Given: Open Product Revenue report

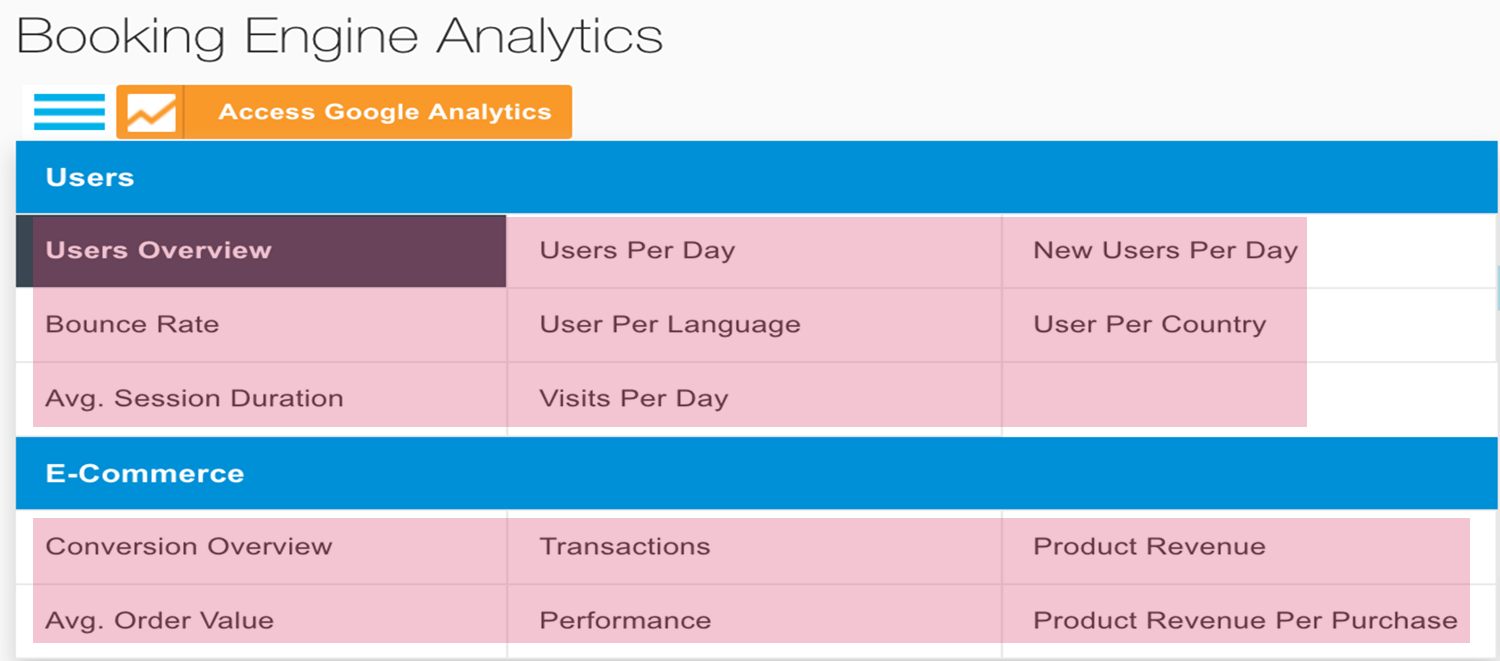Looking at the screenshot, I should click(1249, 547).
